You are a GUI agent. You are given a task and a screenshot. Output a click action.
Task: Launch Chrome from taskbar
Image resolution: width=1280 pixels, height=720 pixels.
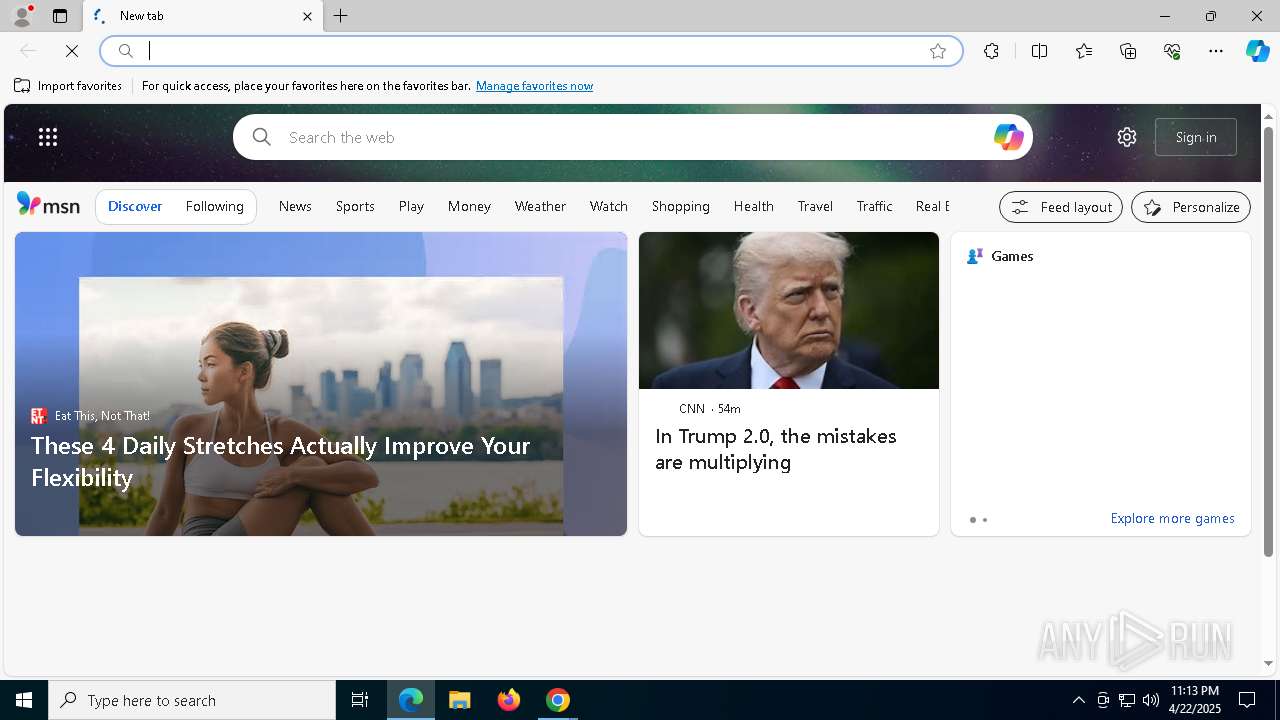(558, 700)
